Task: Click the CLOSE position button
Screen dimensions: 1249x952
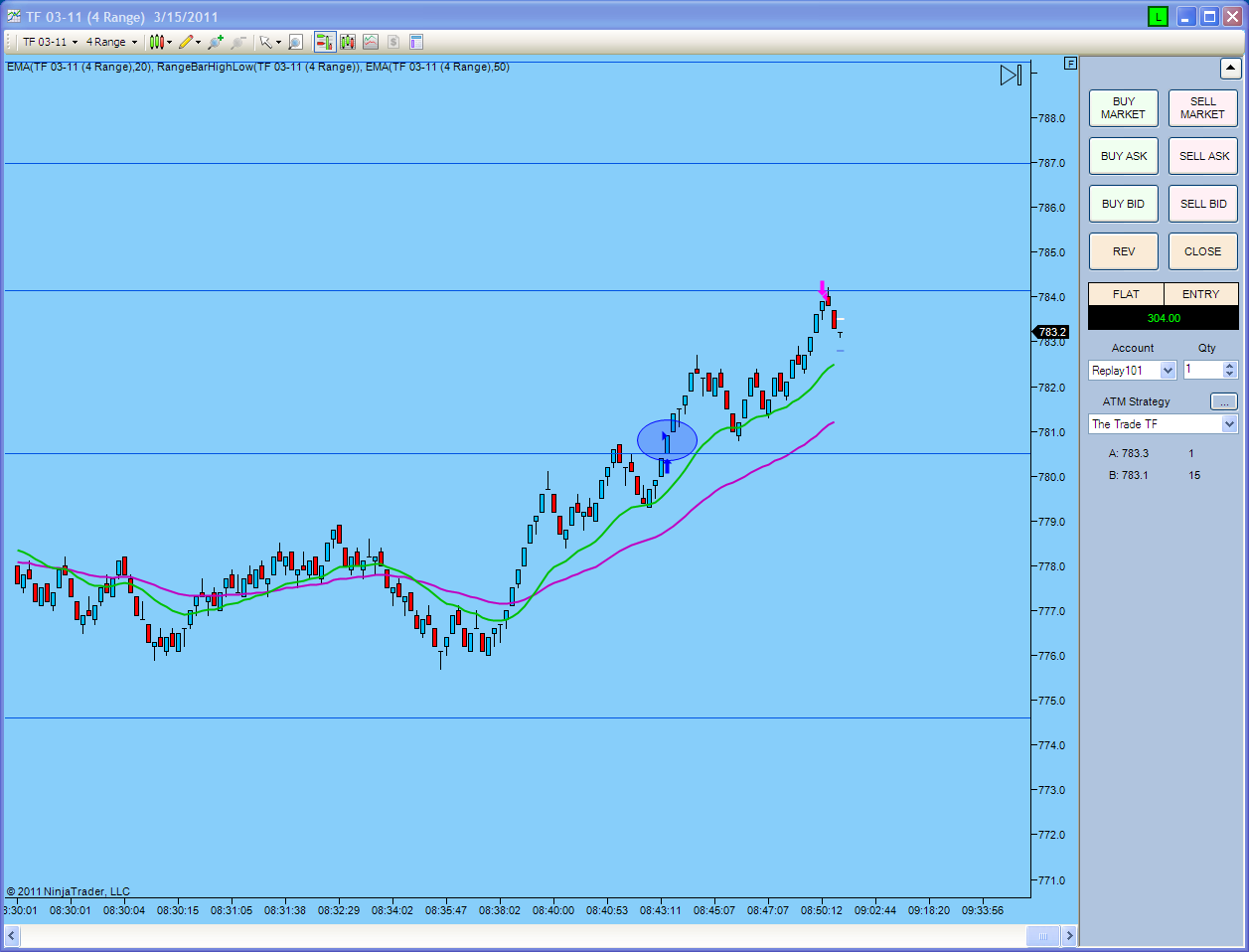Action: click(x=1202, y=251)
